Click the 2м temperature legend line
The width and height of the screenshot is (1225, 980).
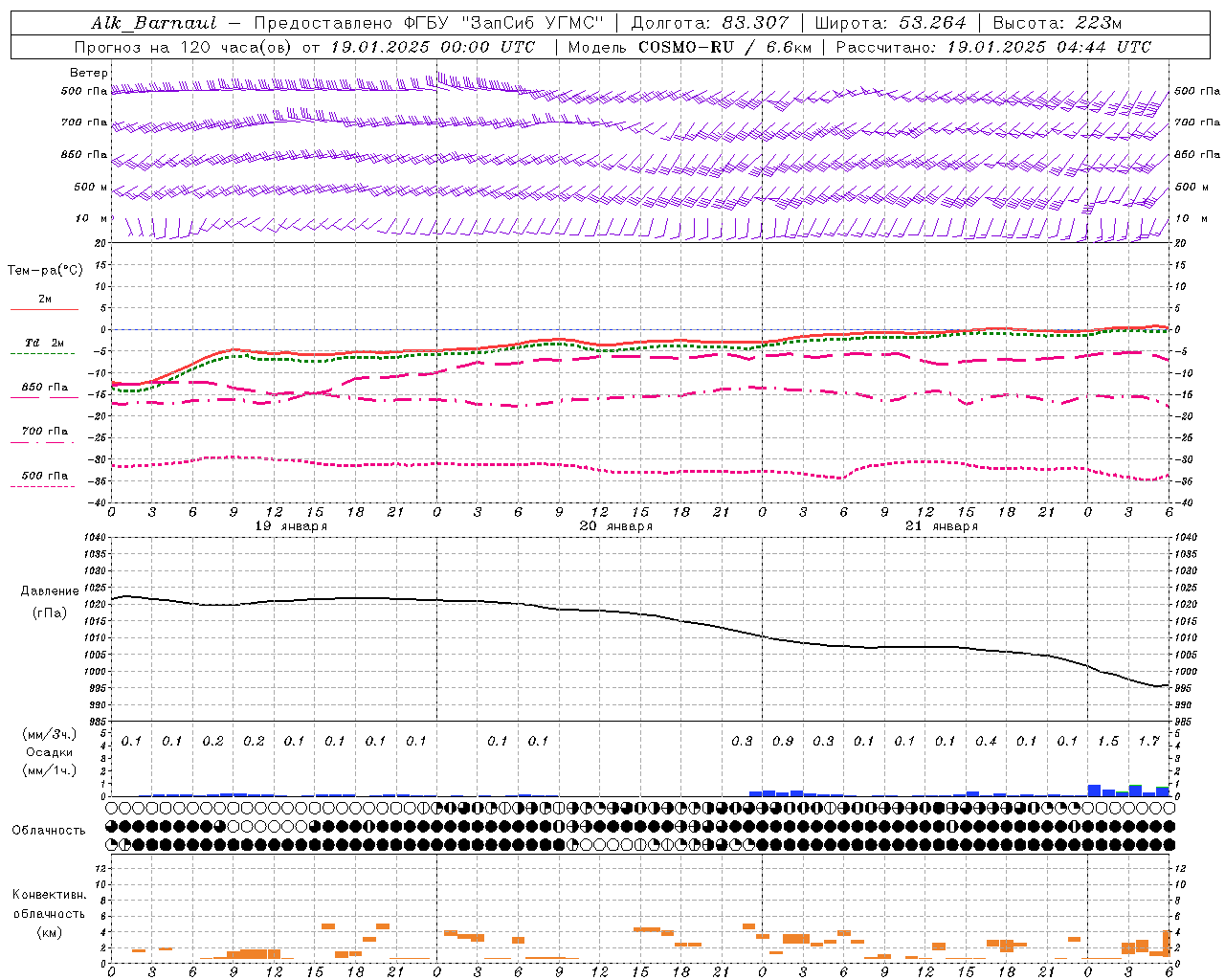click(x=44, y=309)
